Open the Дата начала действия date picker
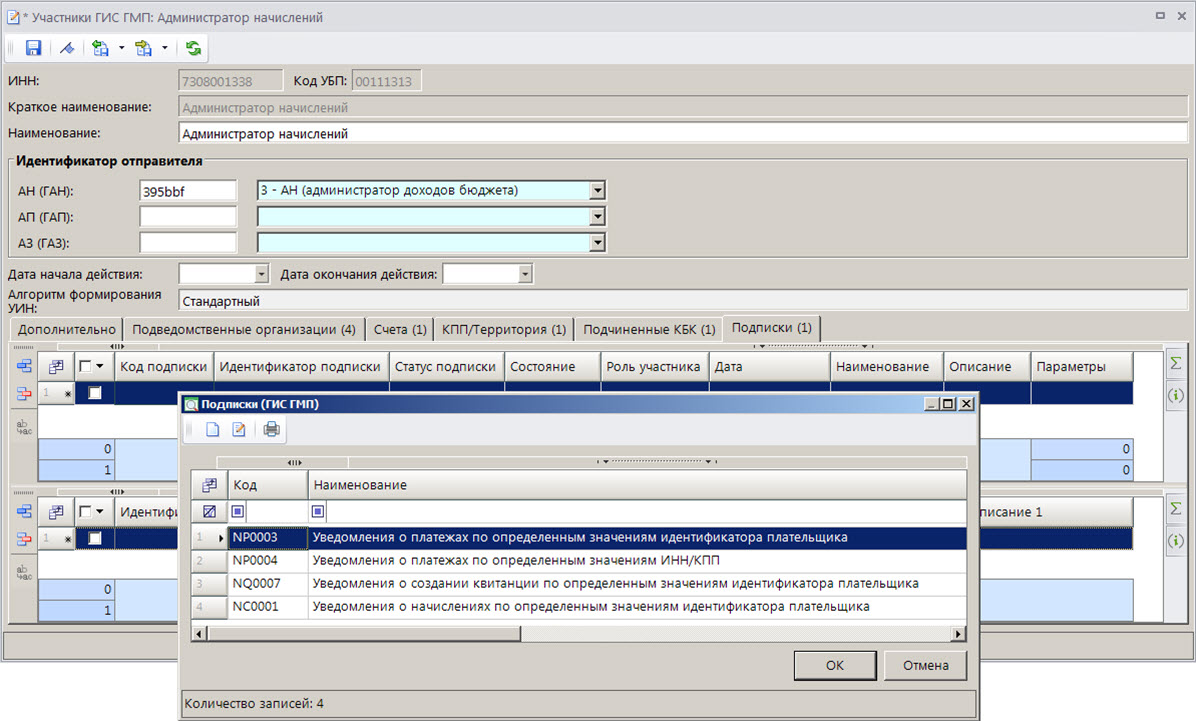The image size is (1196, 721). [x=262, y=274]
